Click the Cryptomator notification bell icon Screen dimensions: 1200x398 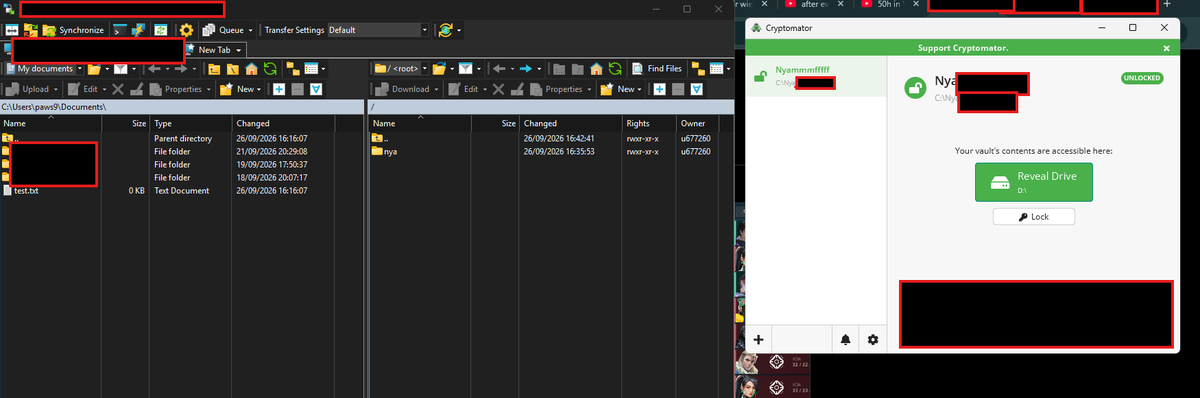pyautogui.click(x=846, y=340)
